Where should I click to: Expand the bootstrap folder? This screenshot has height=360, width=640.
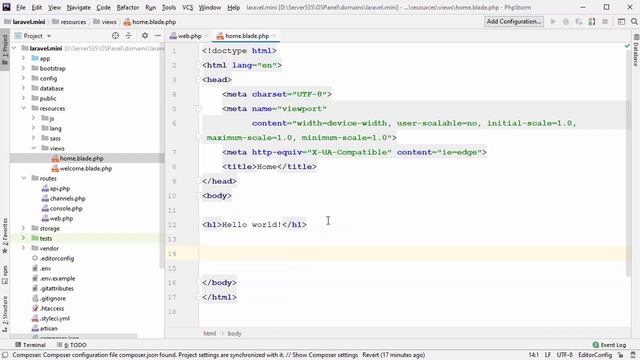(23, 68)
